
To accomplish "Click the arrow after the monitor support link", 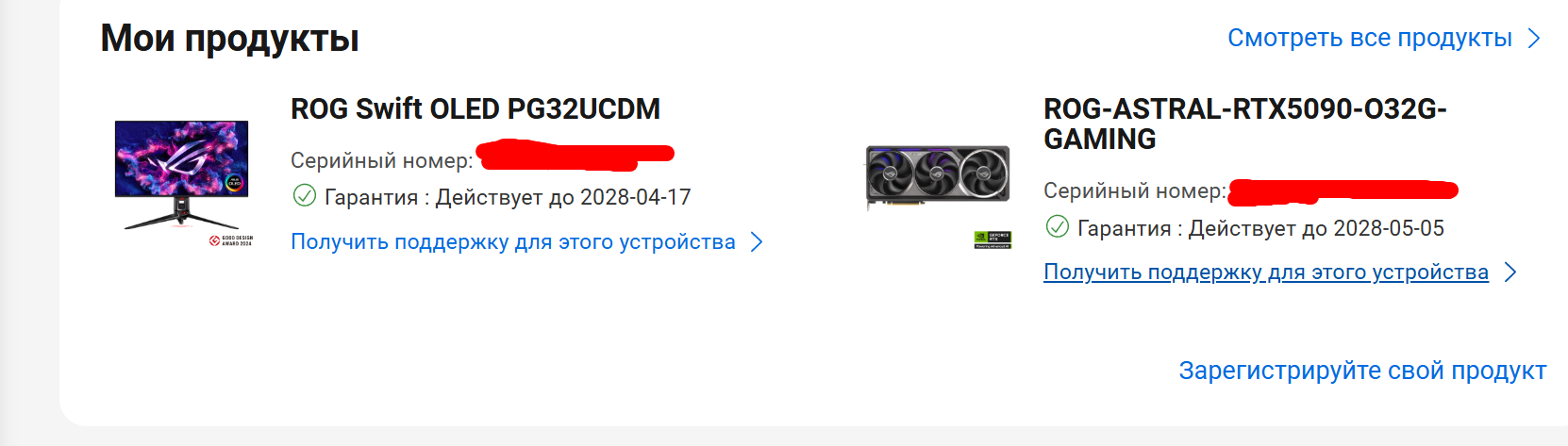I will click(756, 242).
